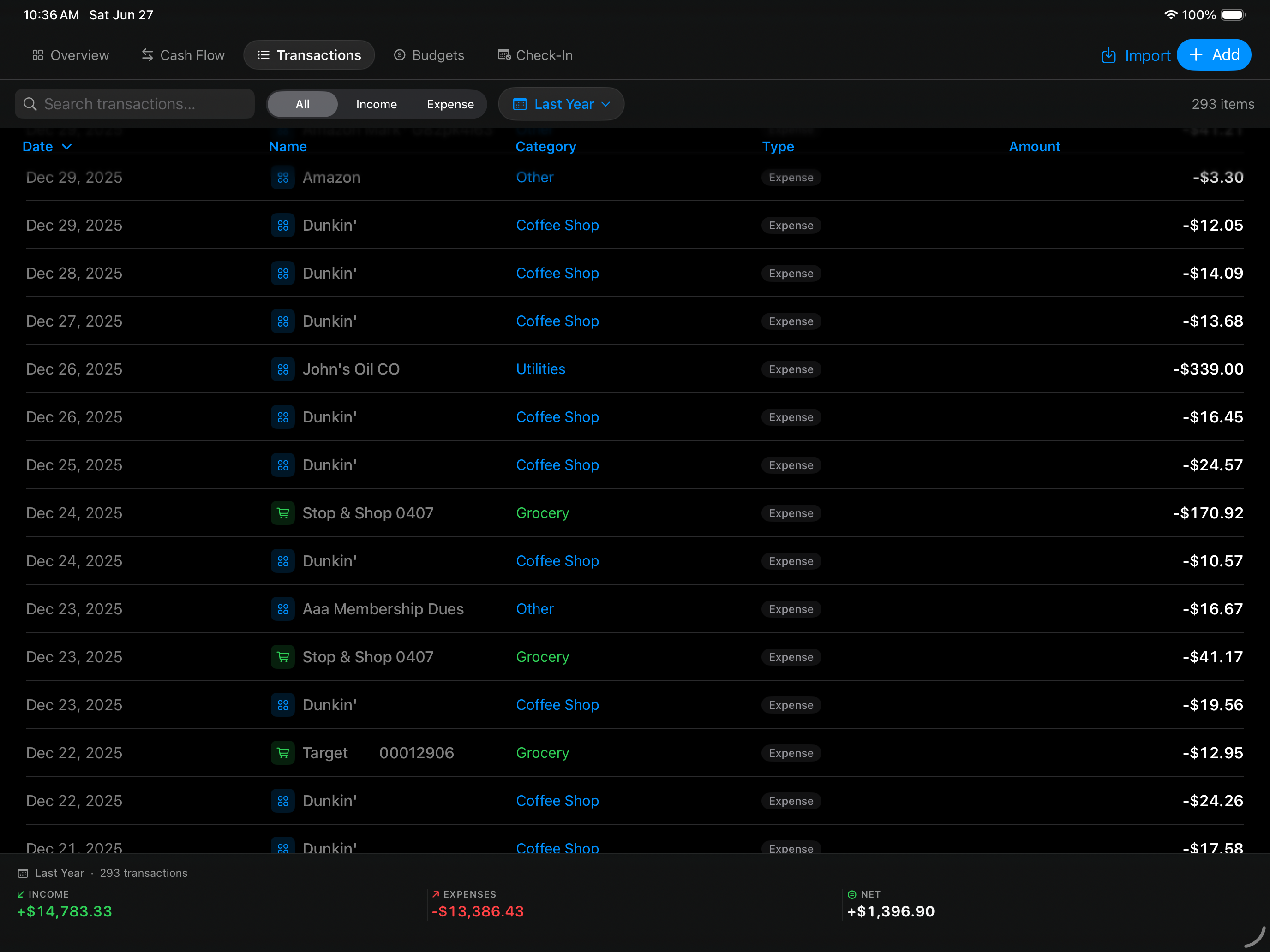This screenshot has height=952, width=1270.
Task: Open the Last Year date range dropdown
Action: tap(561, 104)
